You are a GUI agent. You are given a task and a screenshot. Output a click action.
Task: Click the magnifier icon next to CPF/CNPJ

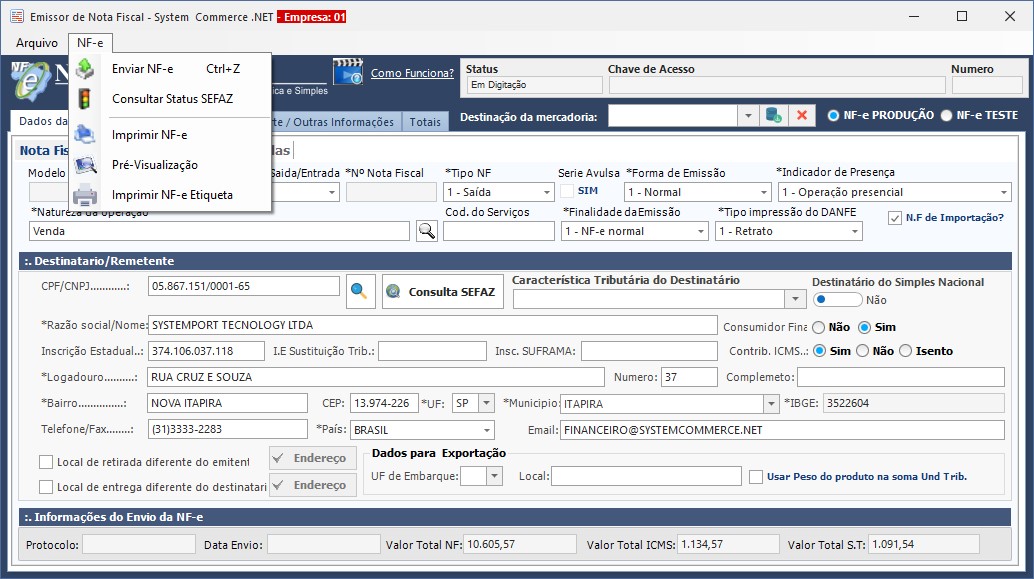(358, 291)
